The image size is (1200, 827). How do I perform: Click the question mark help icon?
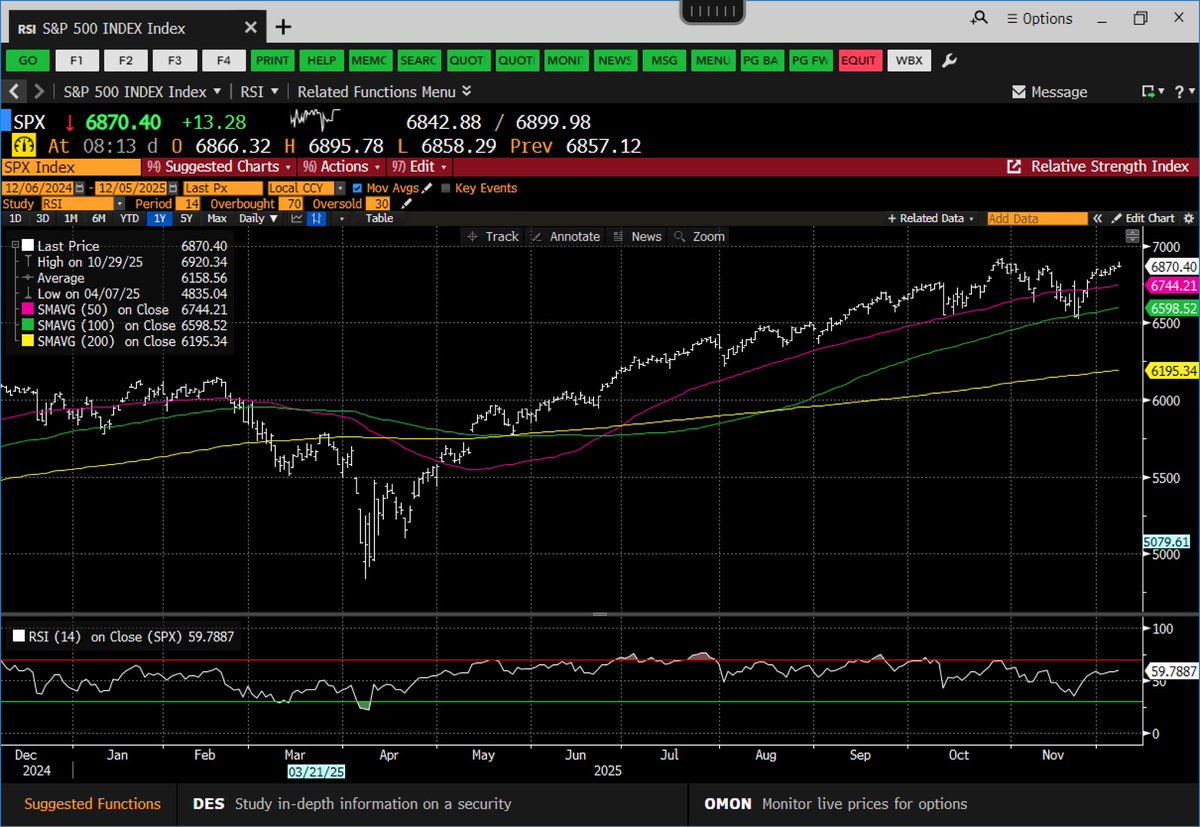pyautogui.click(x=1179, y=92)
